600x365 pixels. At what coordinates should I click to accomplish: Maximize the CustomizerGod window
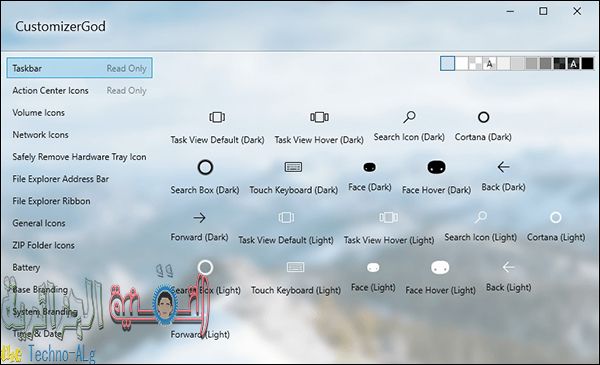tap(543, 11)
